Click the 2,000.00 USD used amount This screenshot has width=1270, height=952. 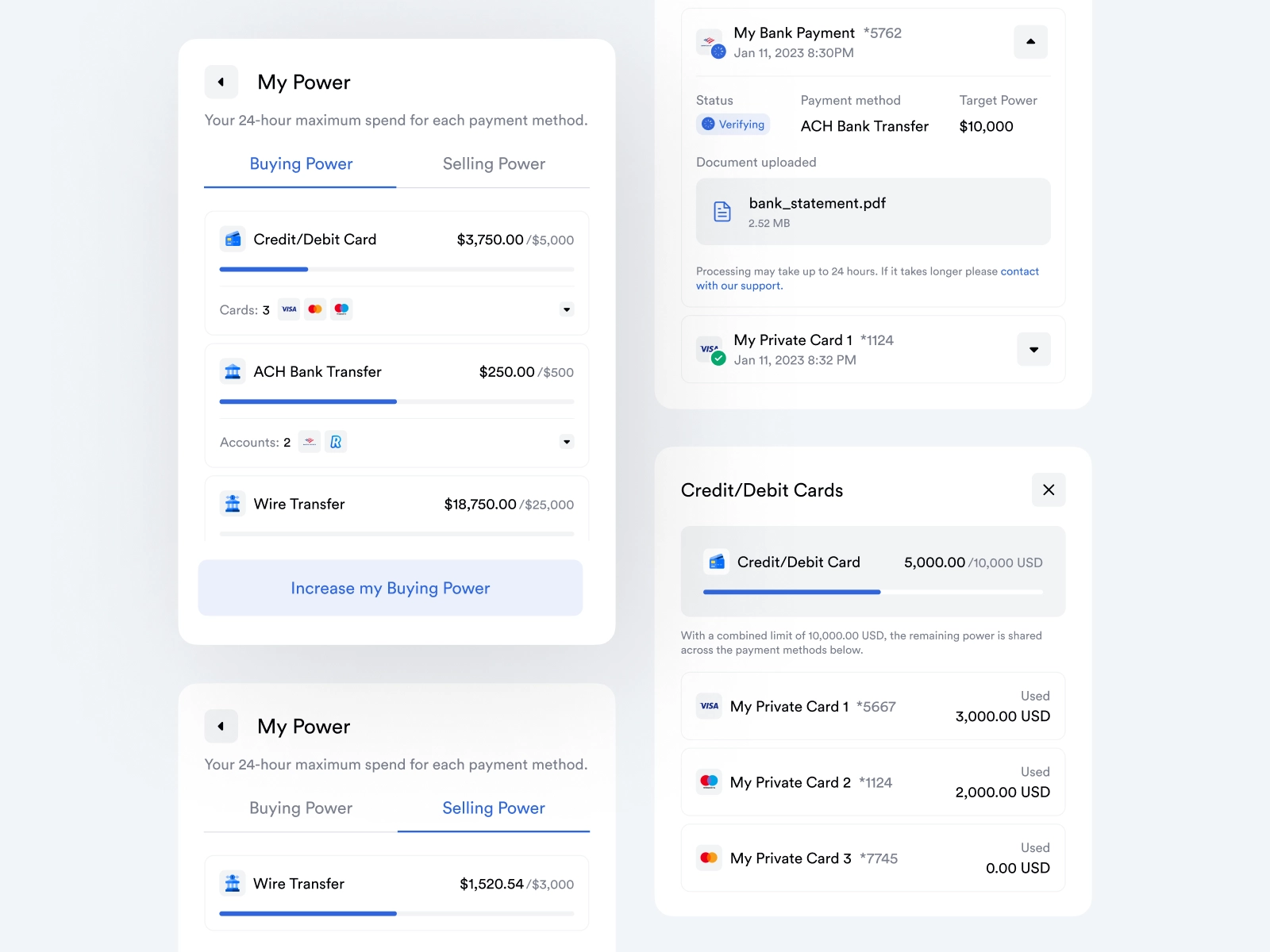click(1003, 793)
